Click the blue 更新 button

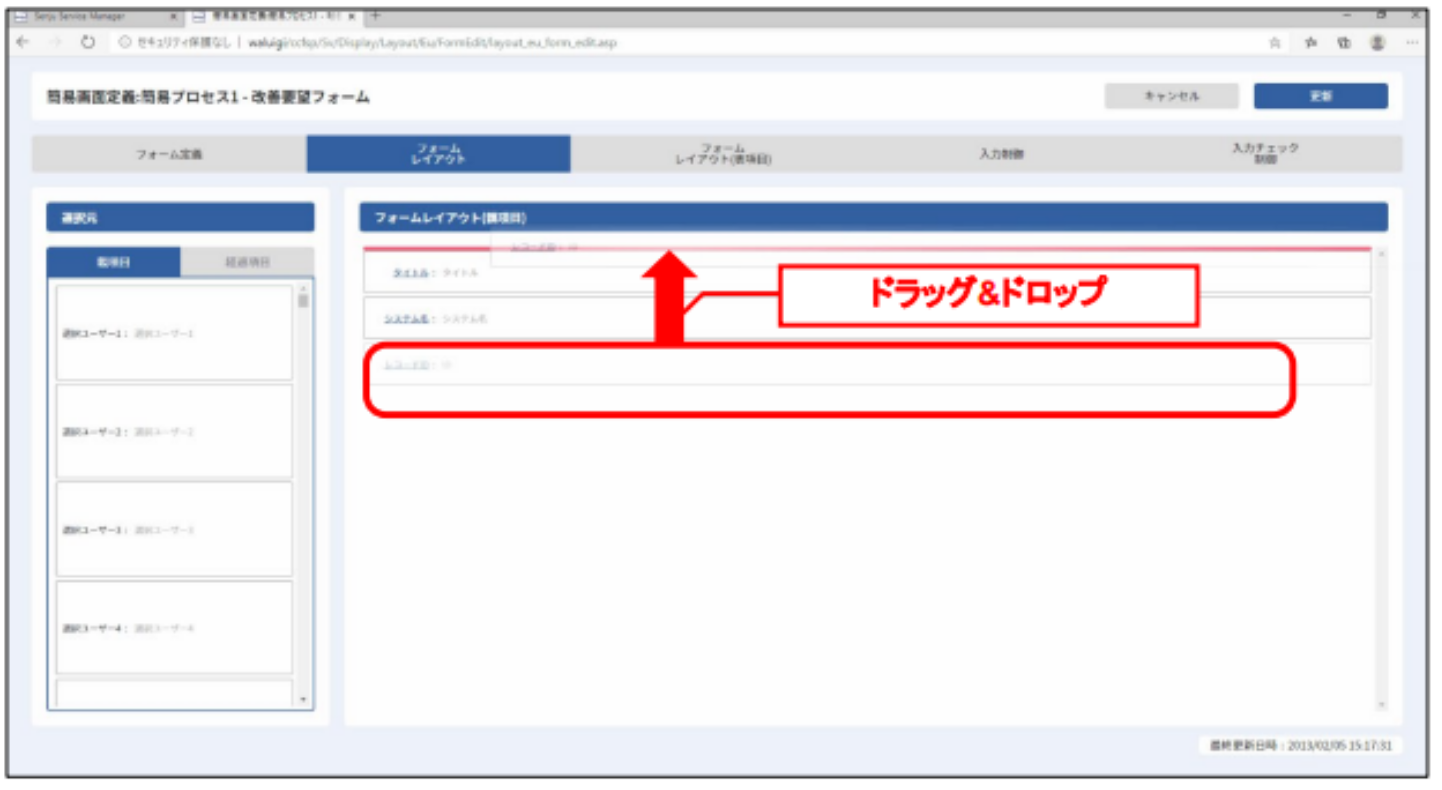coord(1320,96)
